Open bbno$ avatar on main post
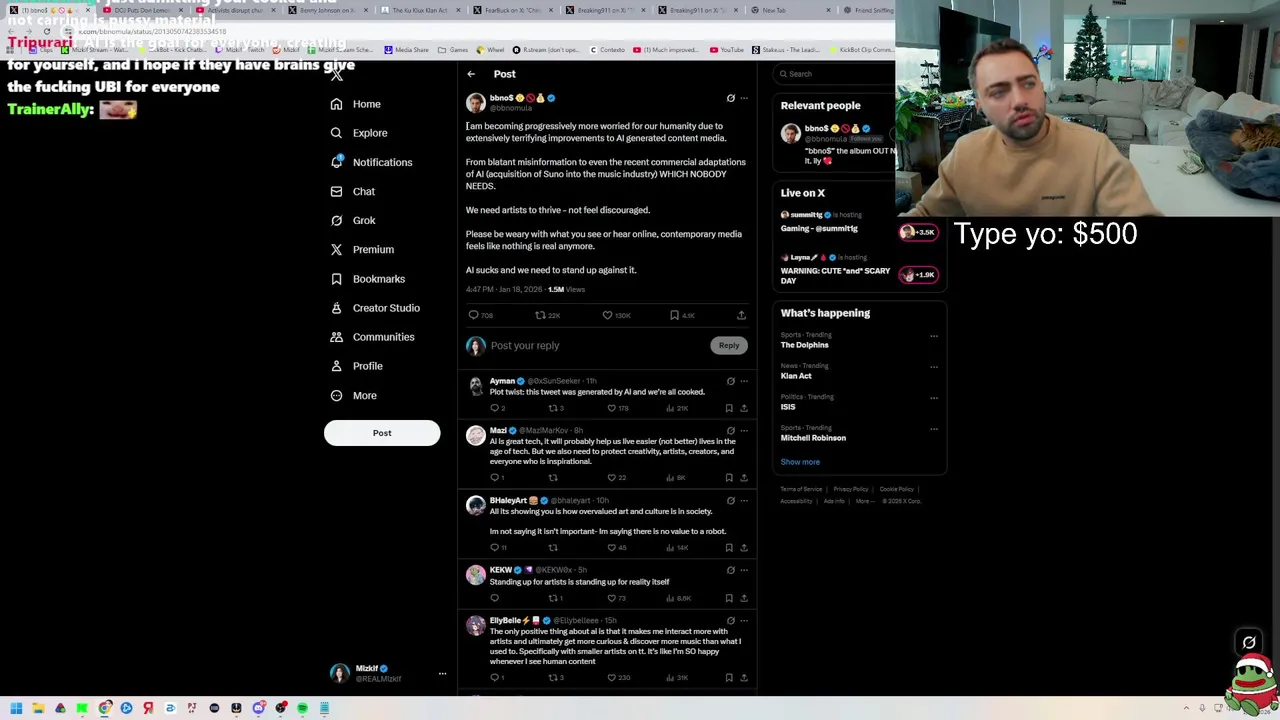Viewport: 1280px width, 720px height. (475, 102)
